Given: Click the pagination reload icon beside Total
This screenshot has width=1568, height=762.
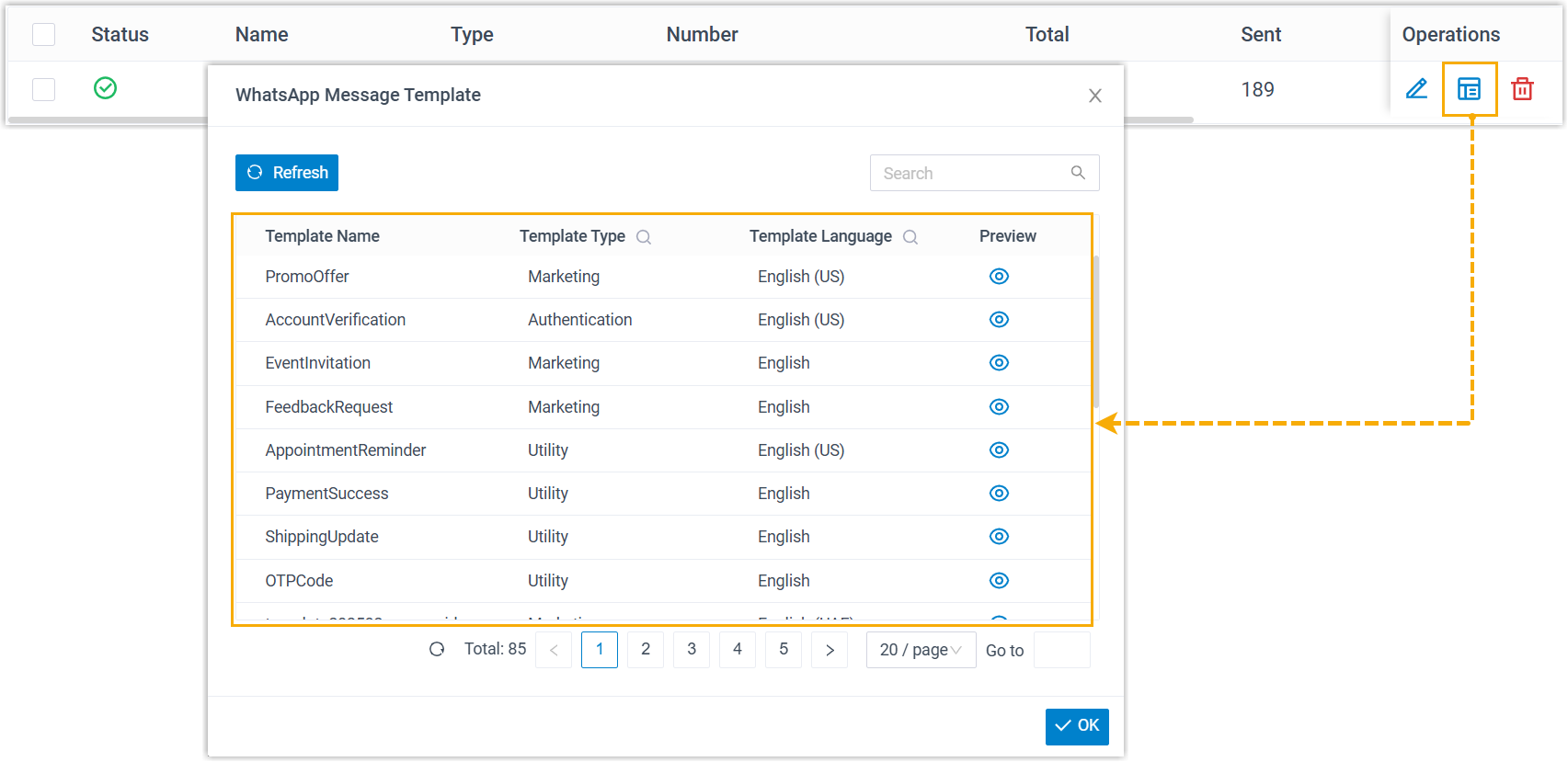Looking at the screenshot, I should click(x=437, y=650).
